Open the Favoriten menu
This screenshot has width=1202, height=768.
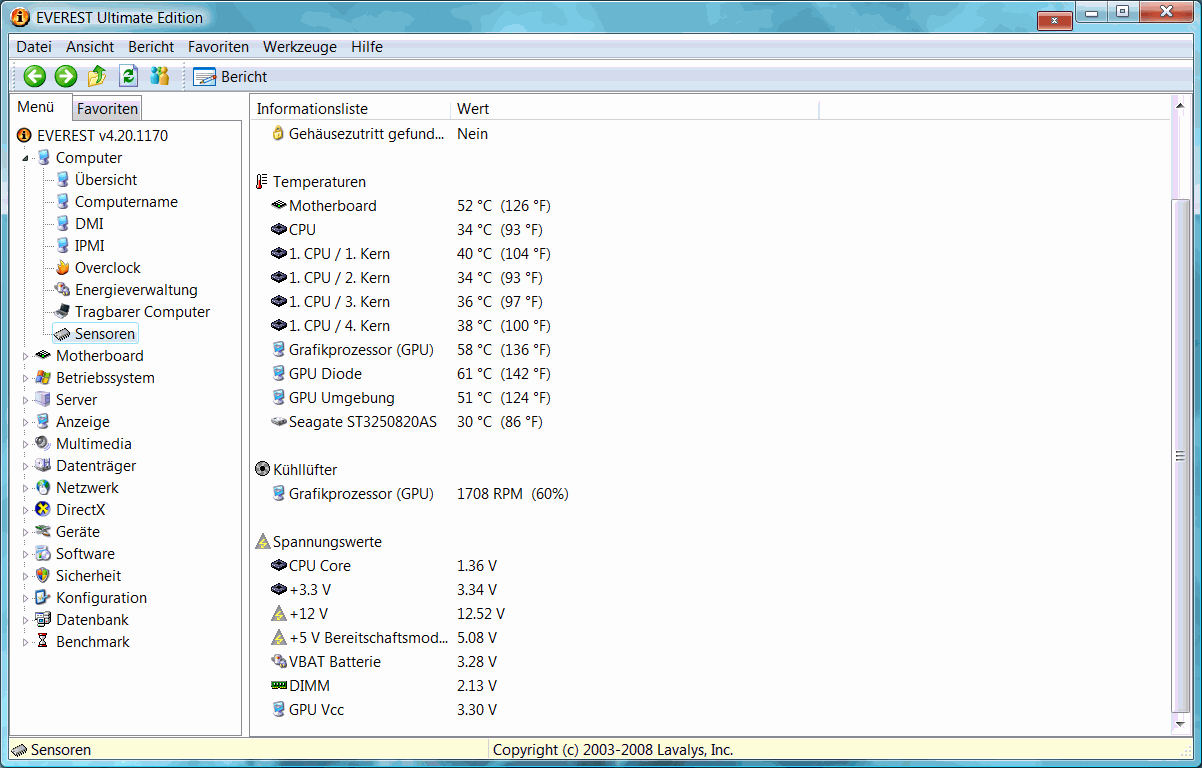click(218, 47)
